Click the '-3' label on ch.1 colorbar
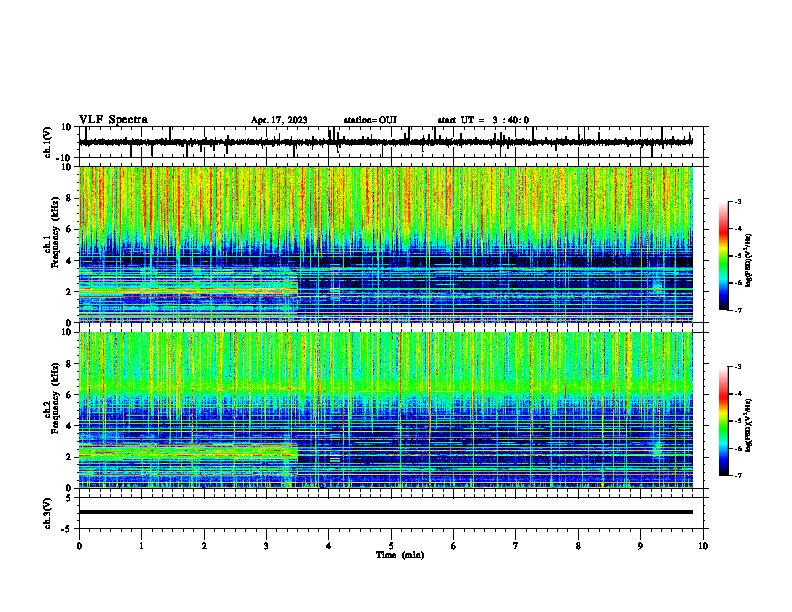 pos(738,201)
